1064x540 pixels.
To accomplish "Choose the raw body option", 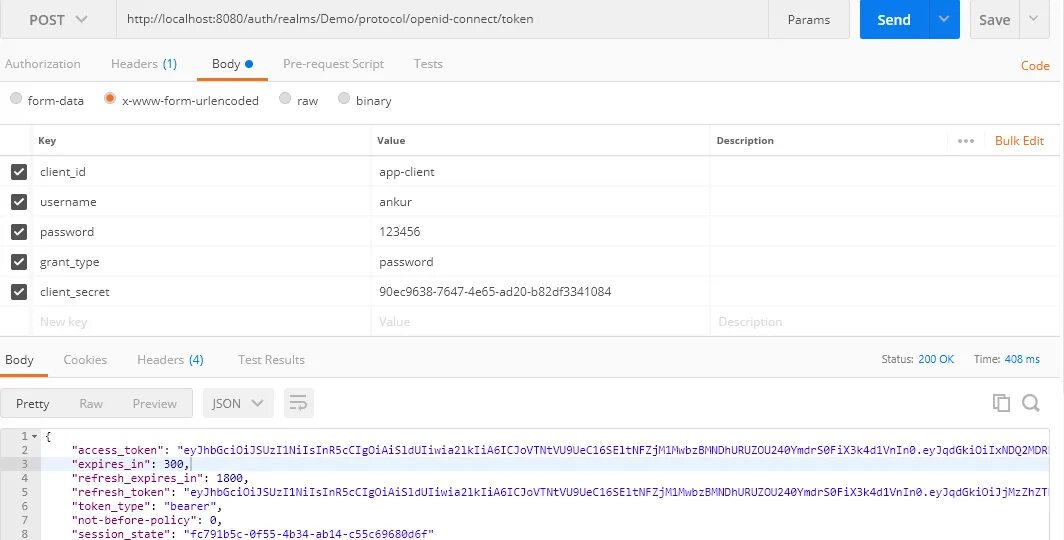I will click(285, 99).
